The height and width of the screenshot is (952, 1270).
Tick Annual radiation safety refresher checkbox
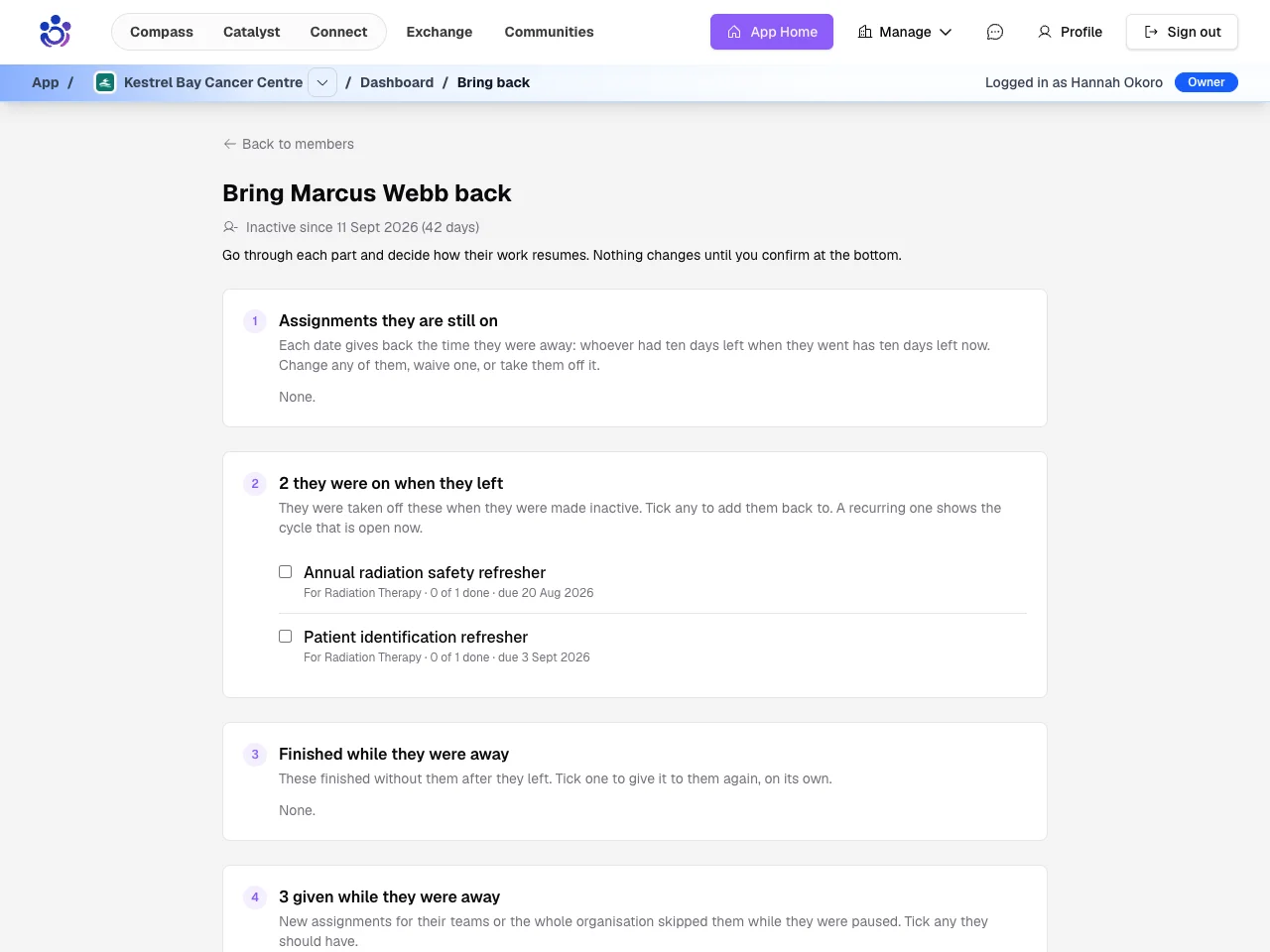click(x=285, y=572)
